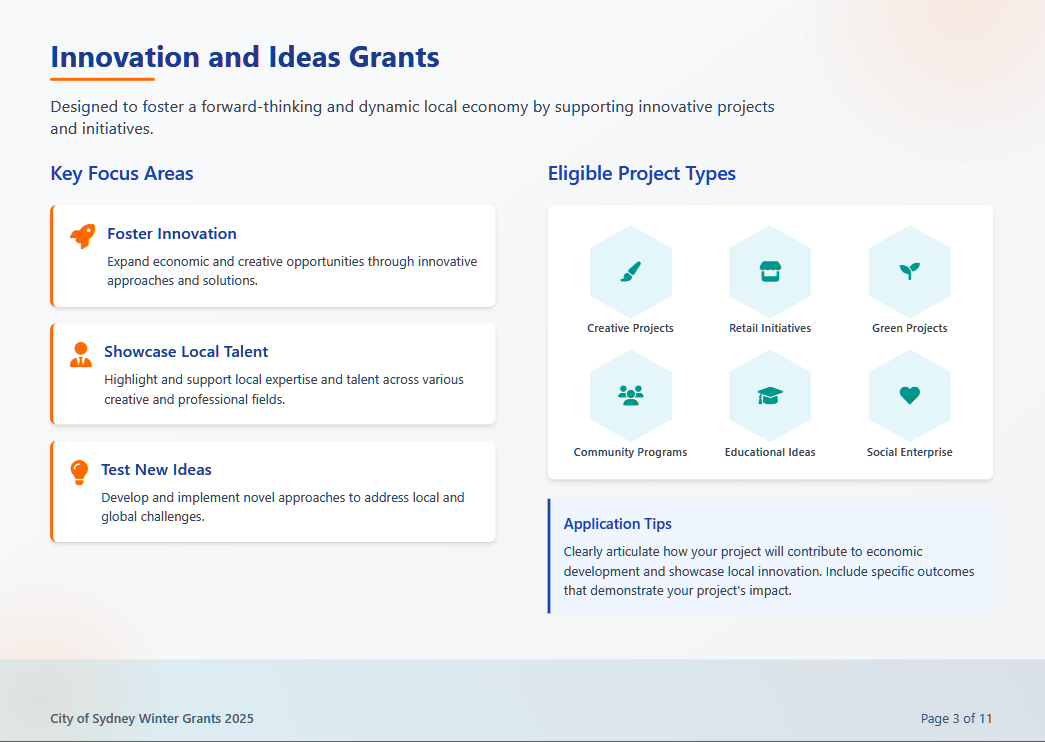1045x742 pixels.
Task: Click the heart Social Enterprise icon
Action: click(909, 395)
